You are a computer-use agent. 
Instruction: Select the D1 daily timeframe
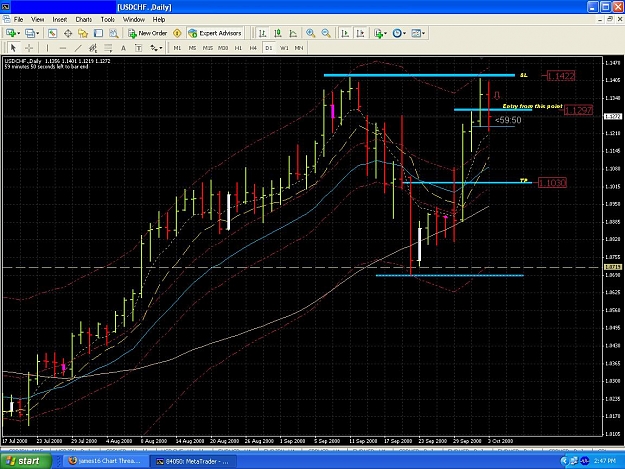point(269,48)
